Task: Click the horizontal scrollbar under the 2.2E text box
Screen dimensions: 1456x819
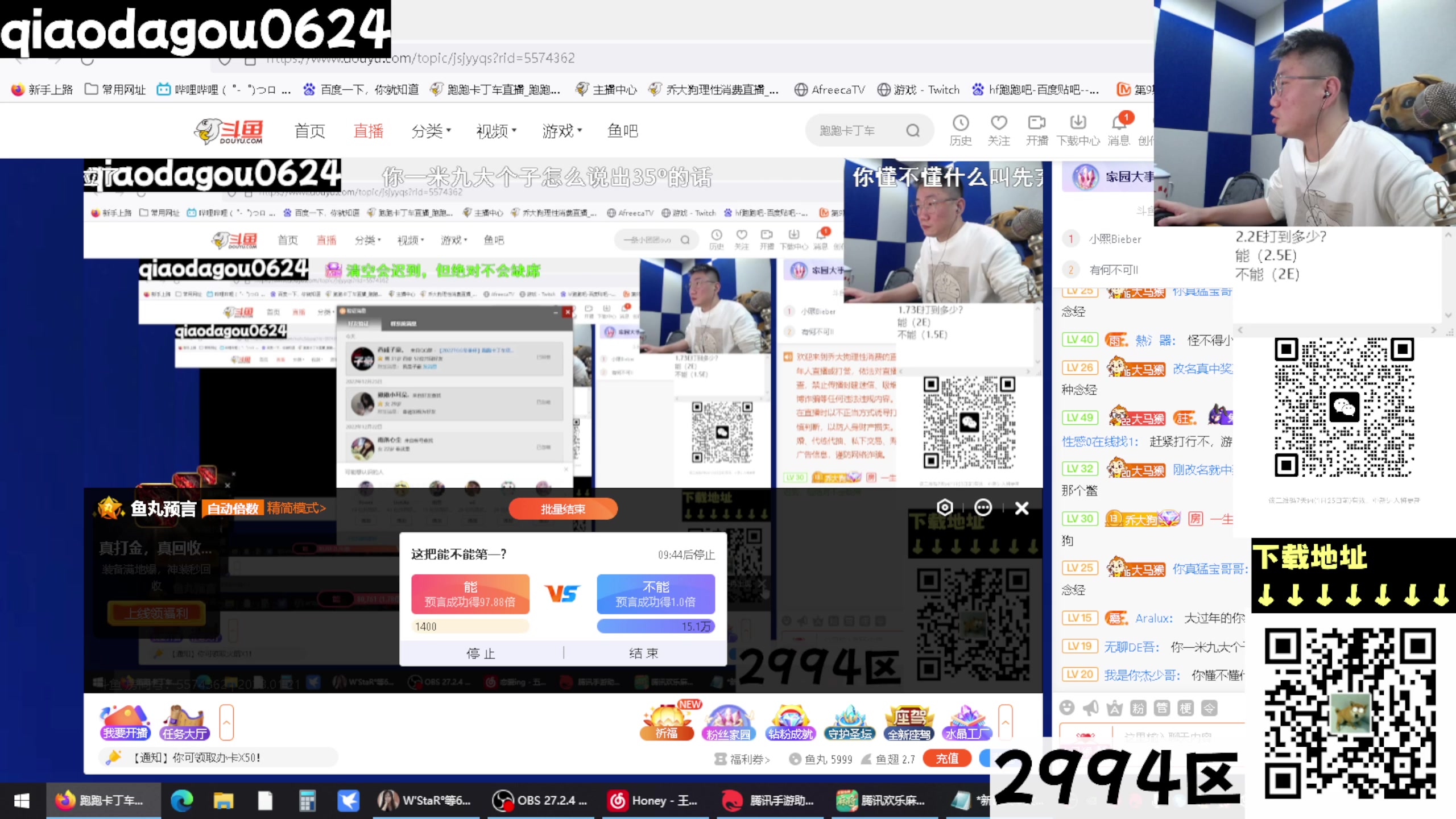Action: click(x=1337, y=330)
